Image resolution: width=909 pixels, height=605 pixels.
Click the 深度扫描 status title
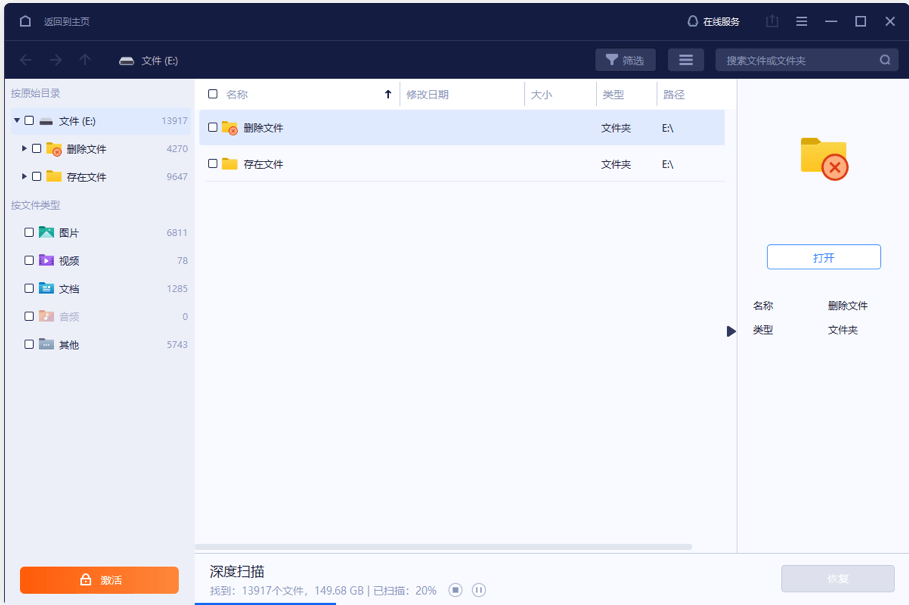tap(237, 571)
